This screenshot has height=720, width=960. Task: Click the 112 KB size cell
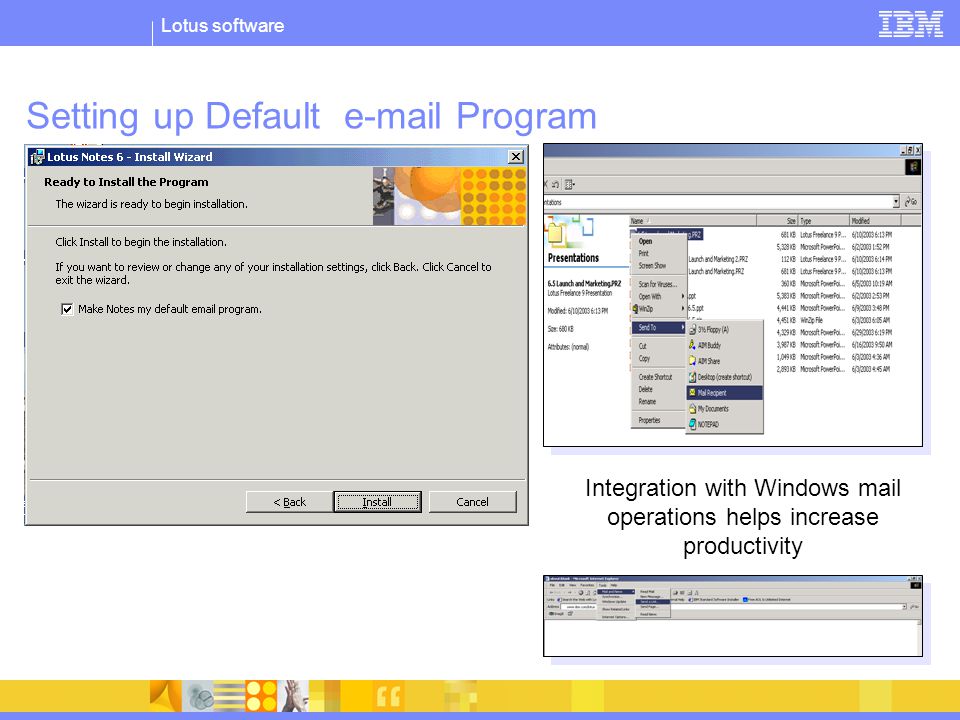pos(788,259)
